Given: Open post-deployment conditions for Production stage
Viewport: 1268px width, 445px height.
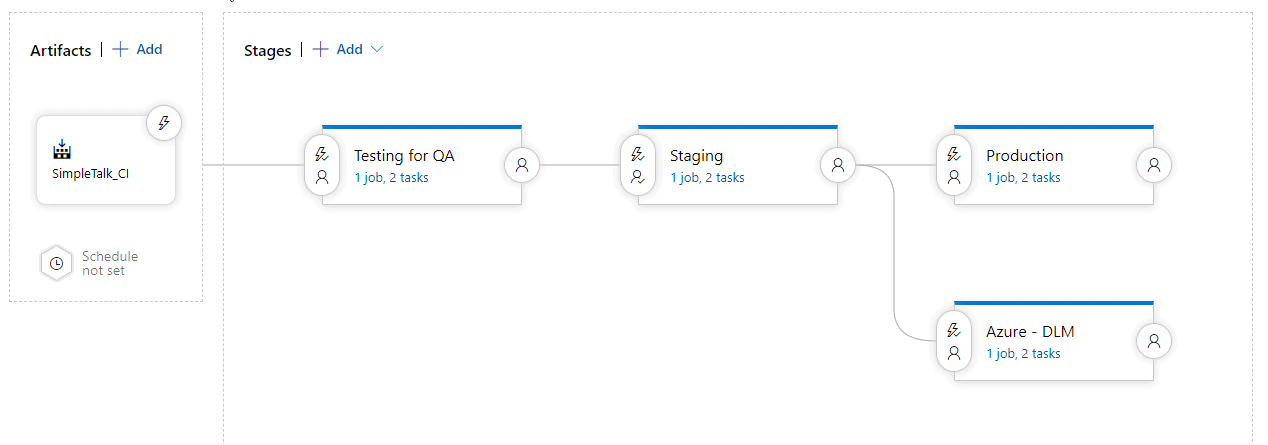Looking at the screenshot, I should (1154, 165).
